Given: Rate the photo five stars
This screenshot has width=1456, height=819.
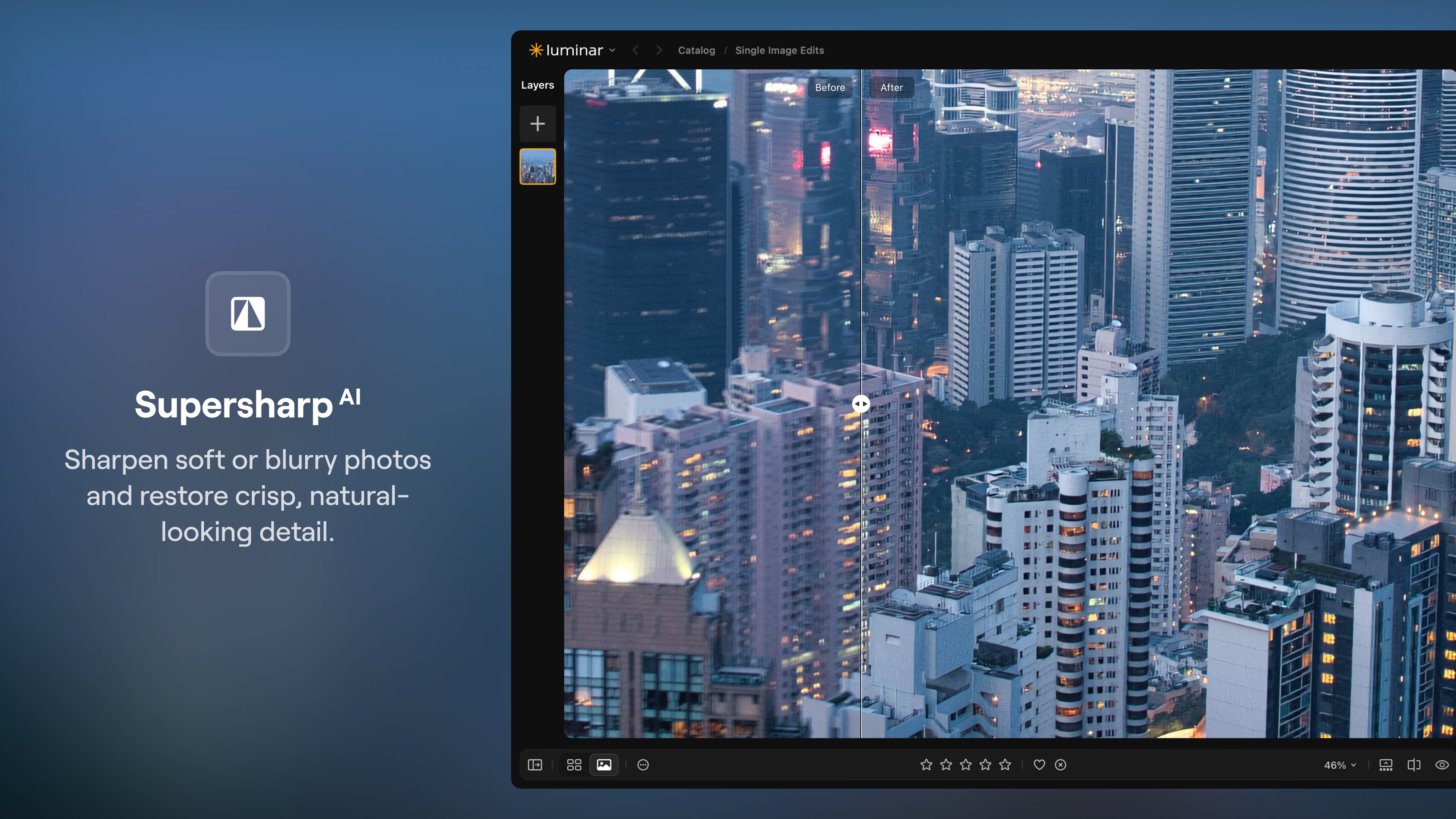Looking at the screenshot, I should pyautogui.click(x=1005, y=765).
